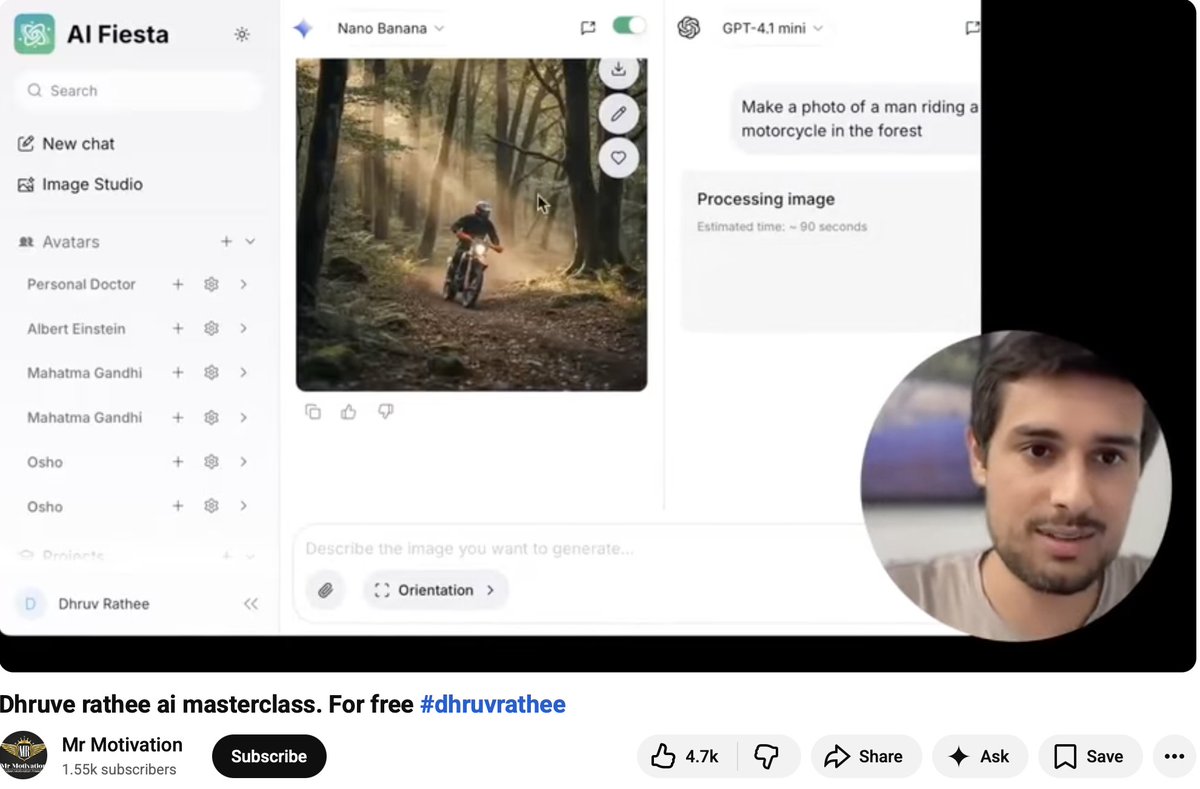Screen dimensions: 1200x789
Task: Open Albert Einstein settings gear
Action: point(211,329)
